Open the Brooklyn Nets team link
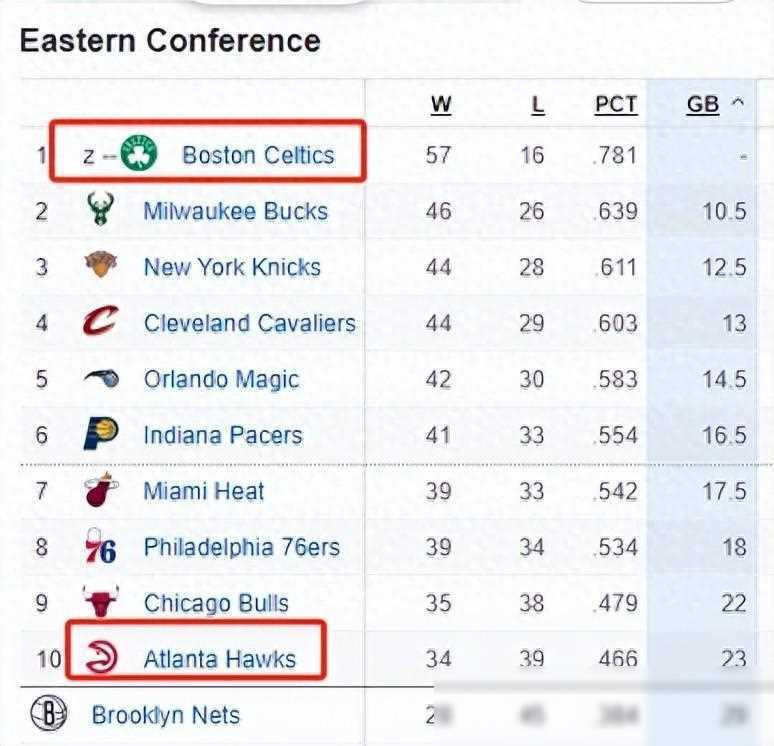774x746 pixels. pyautogui.click(x=166, y=715)
